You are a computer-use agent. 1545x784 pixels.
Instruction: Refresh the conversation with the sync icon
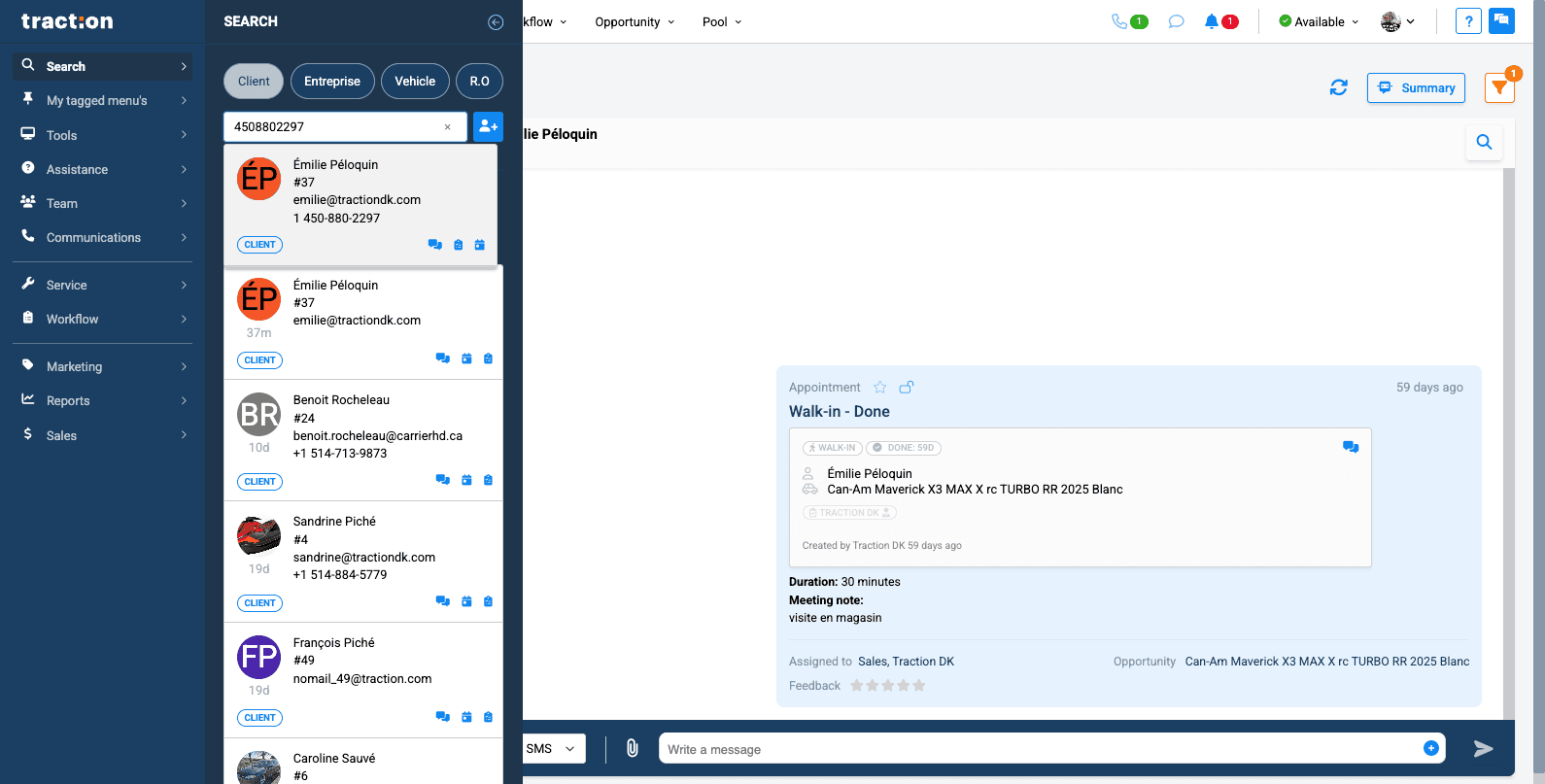click(1339, 87)
